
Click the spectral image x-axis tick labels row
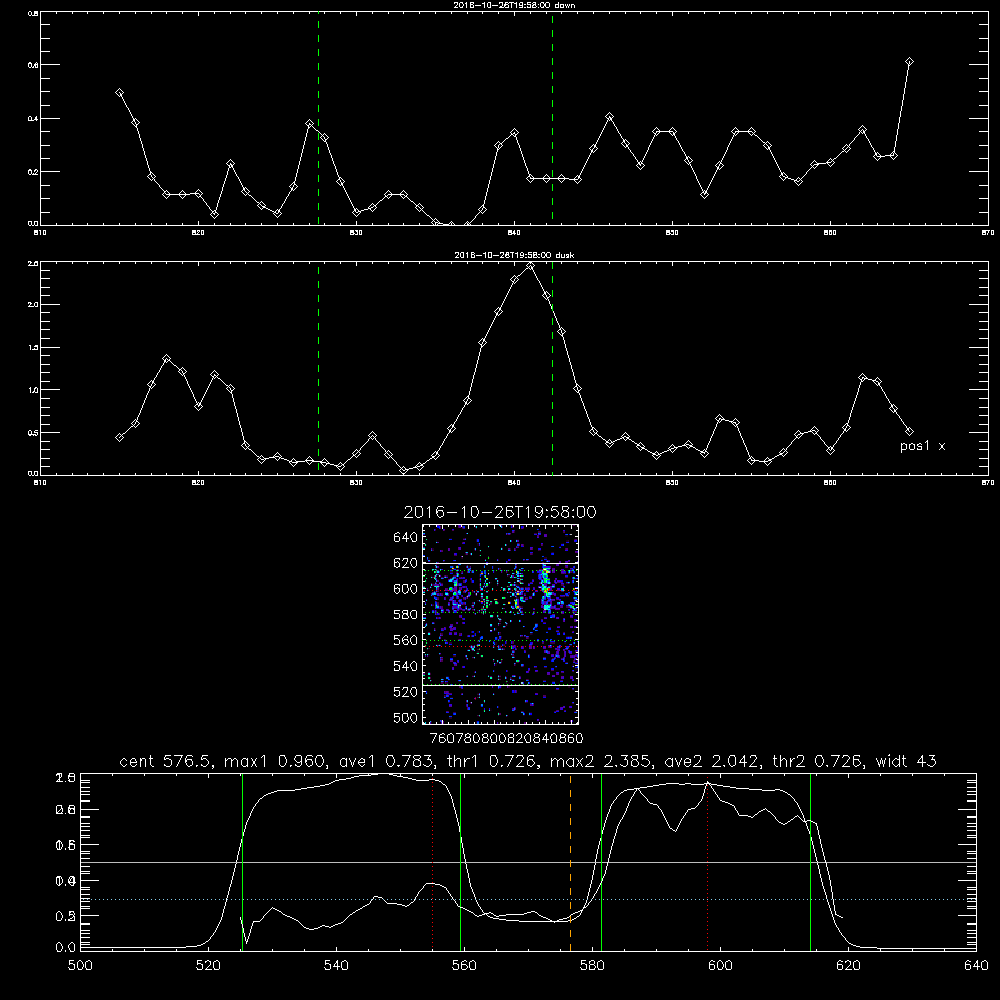pyautogui.click(x=506, y=738)
